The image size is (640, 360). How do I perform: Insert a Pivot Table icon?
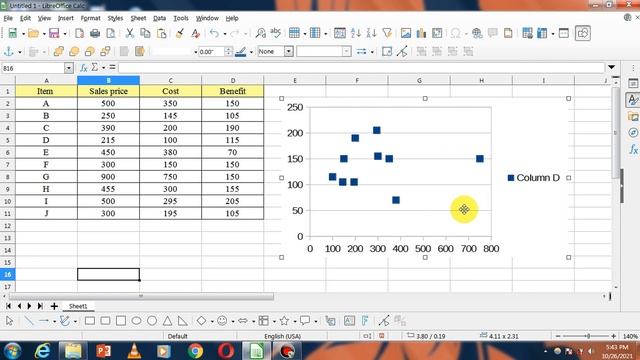437,33
